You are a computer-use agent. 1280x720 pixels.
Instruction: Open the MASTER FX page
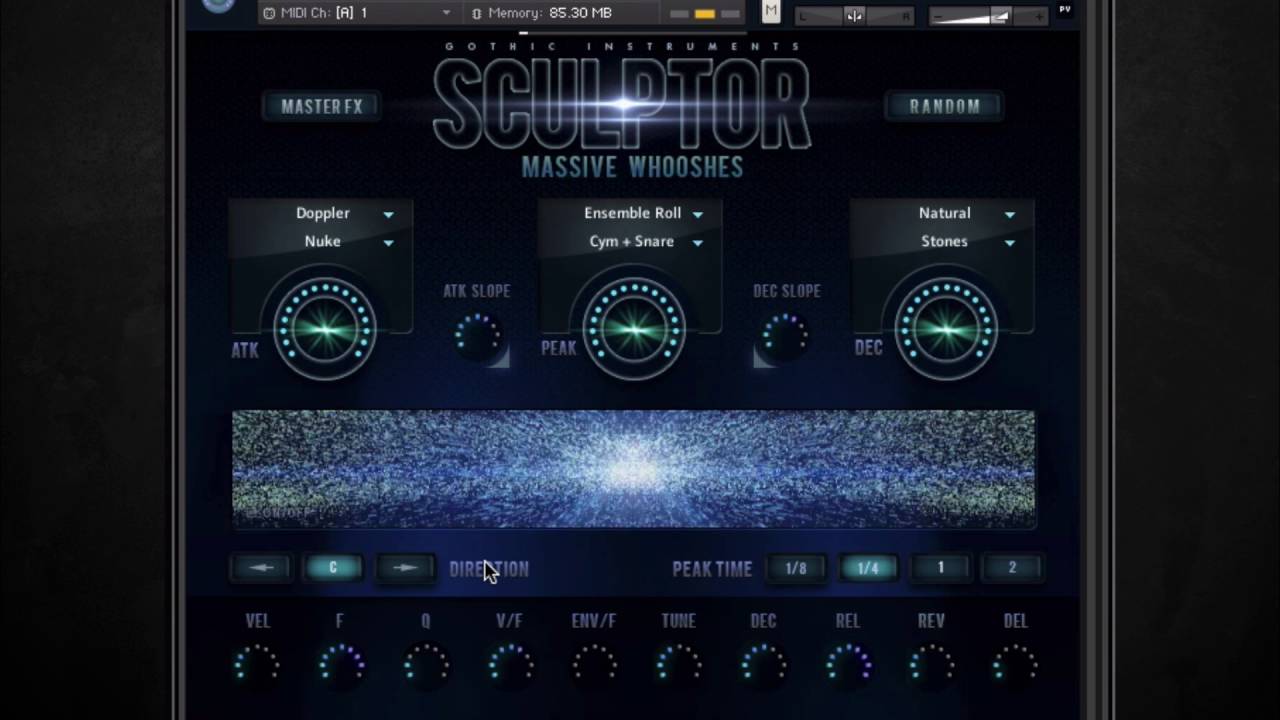pyautogui.click(x=322, y=106)
